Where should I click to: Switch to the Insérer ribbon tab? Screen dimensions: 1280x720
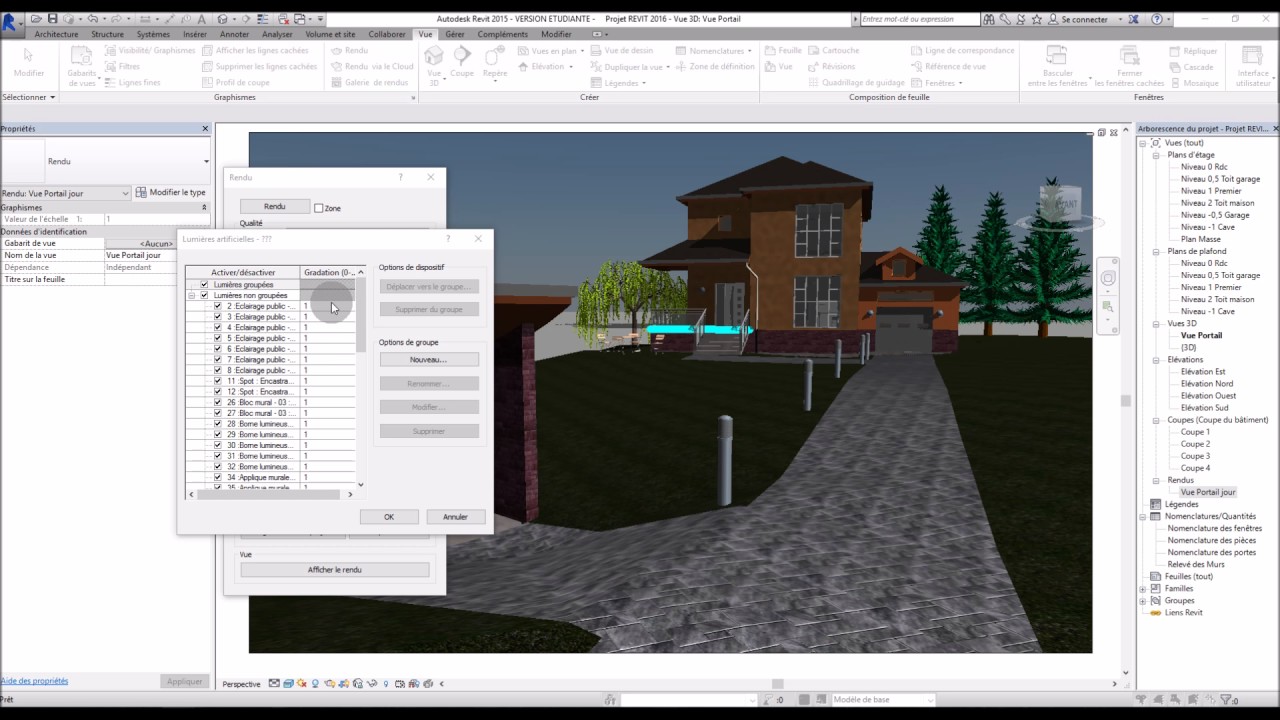click(195, 34)
